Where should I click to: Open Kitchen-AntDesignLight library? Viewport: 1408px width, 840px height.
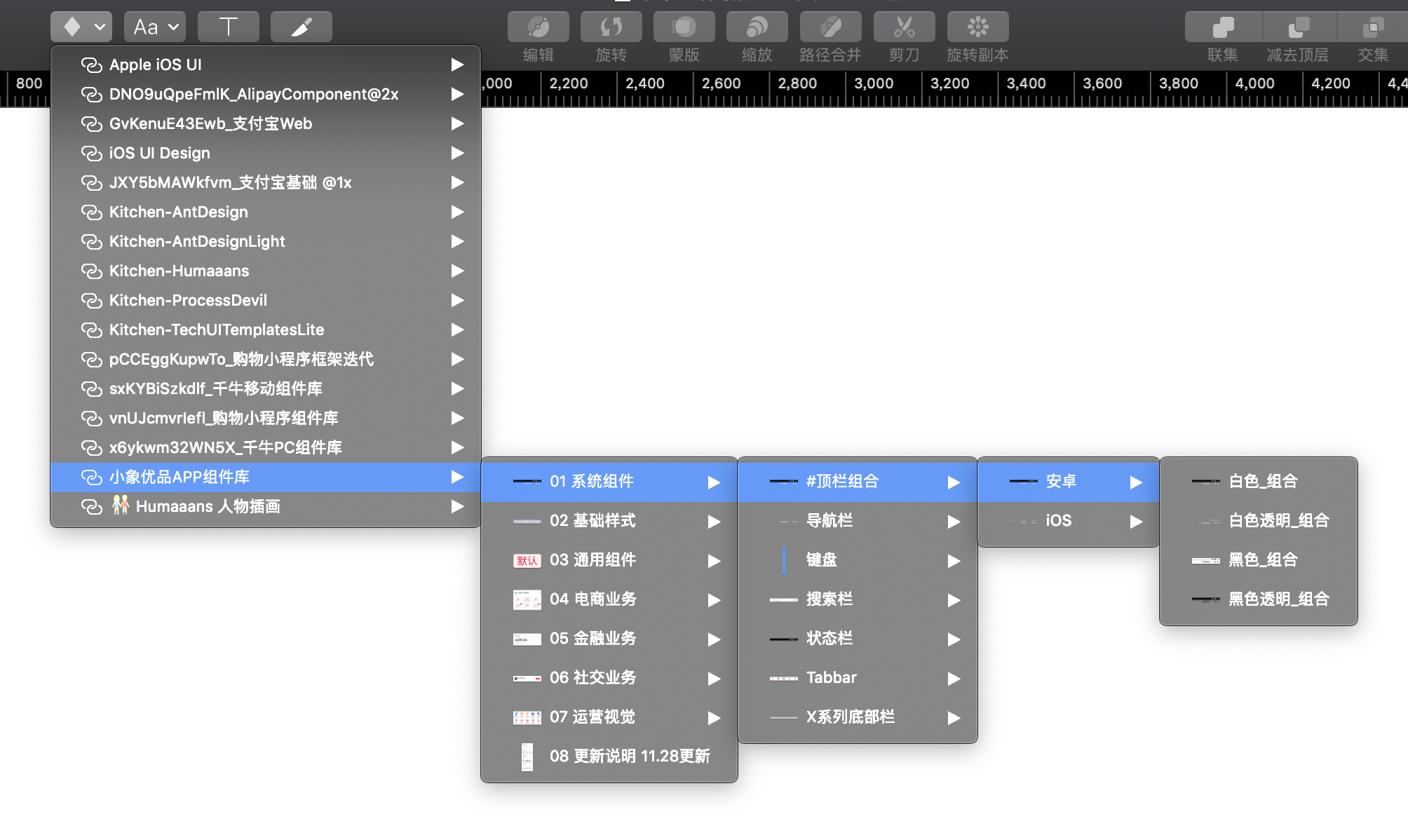(265, 241)
